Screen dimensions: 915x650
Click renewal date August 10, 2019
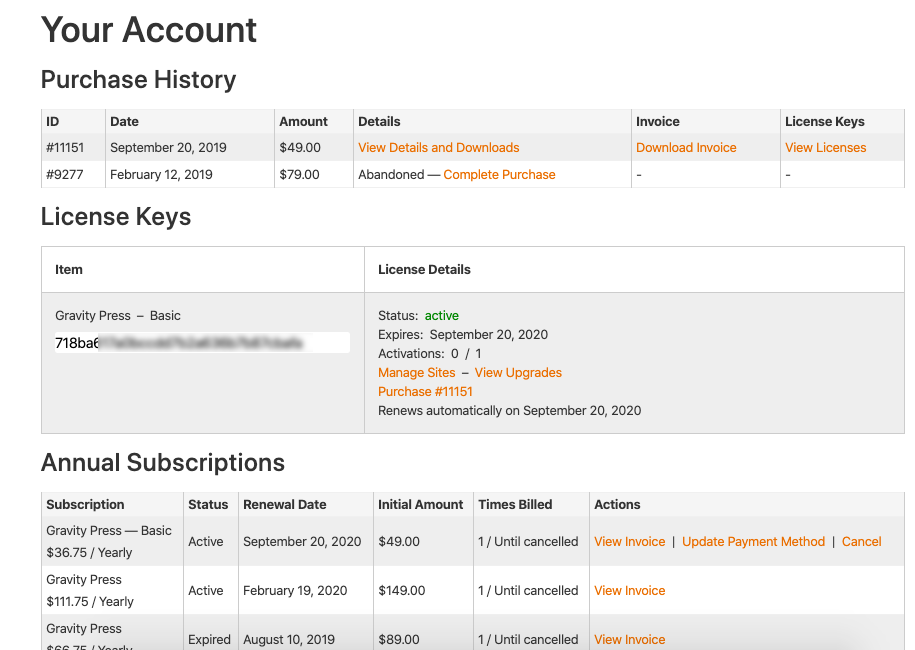289,639
